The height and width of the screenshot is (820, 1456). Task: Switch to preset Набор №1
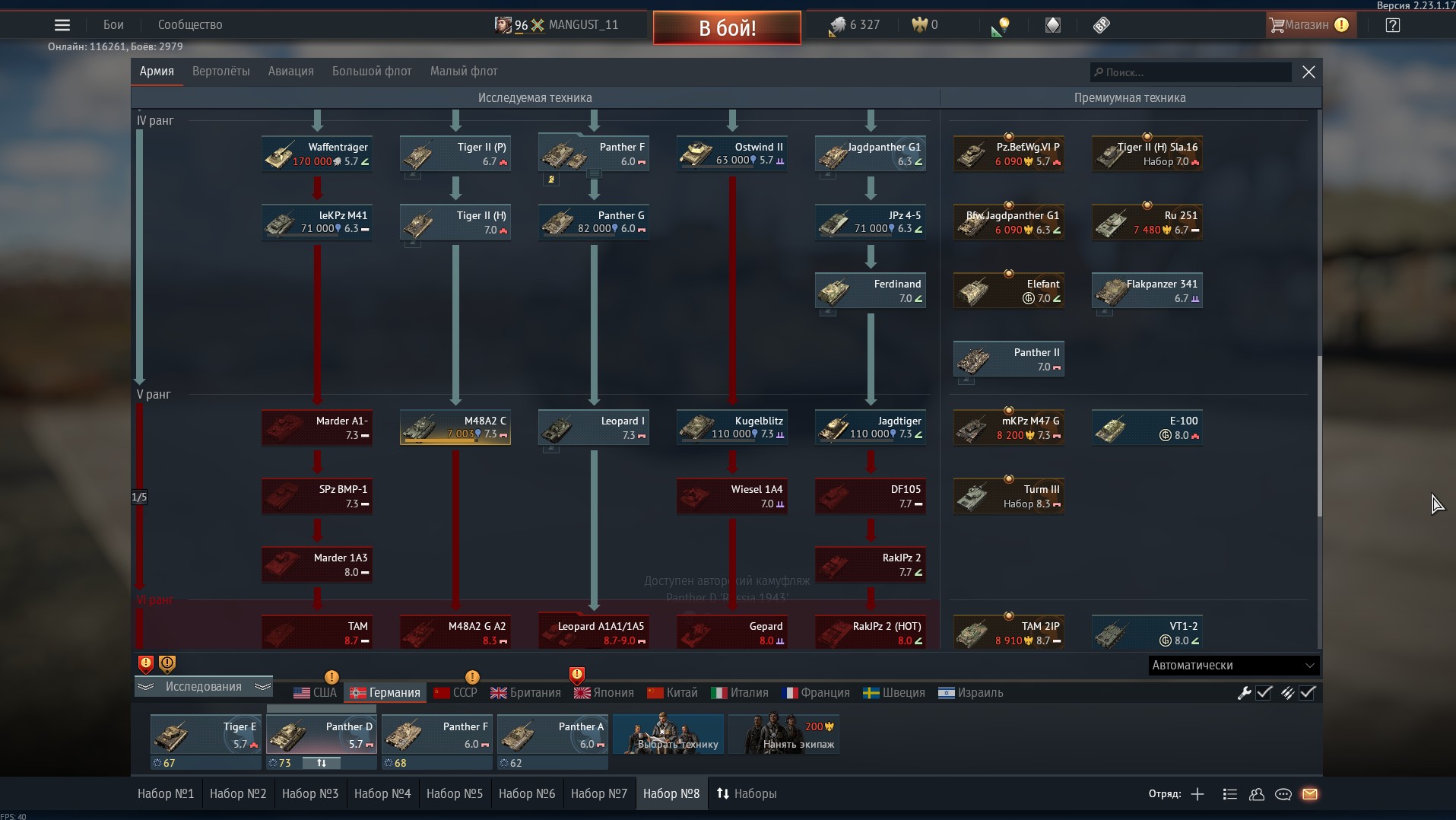tap(166, 794)
